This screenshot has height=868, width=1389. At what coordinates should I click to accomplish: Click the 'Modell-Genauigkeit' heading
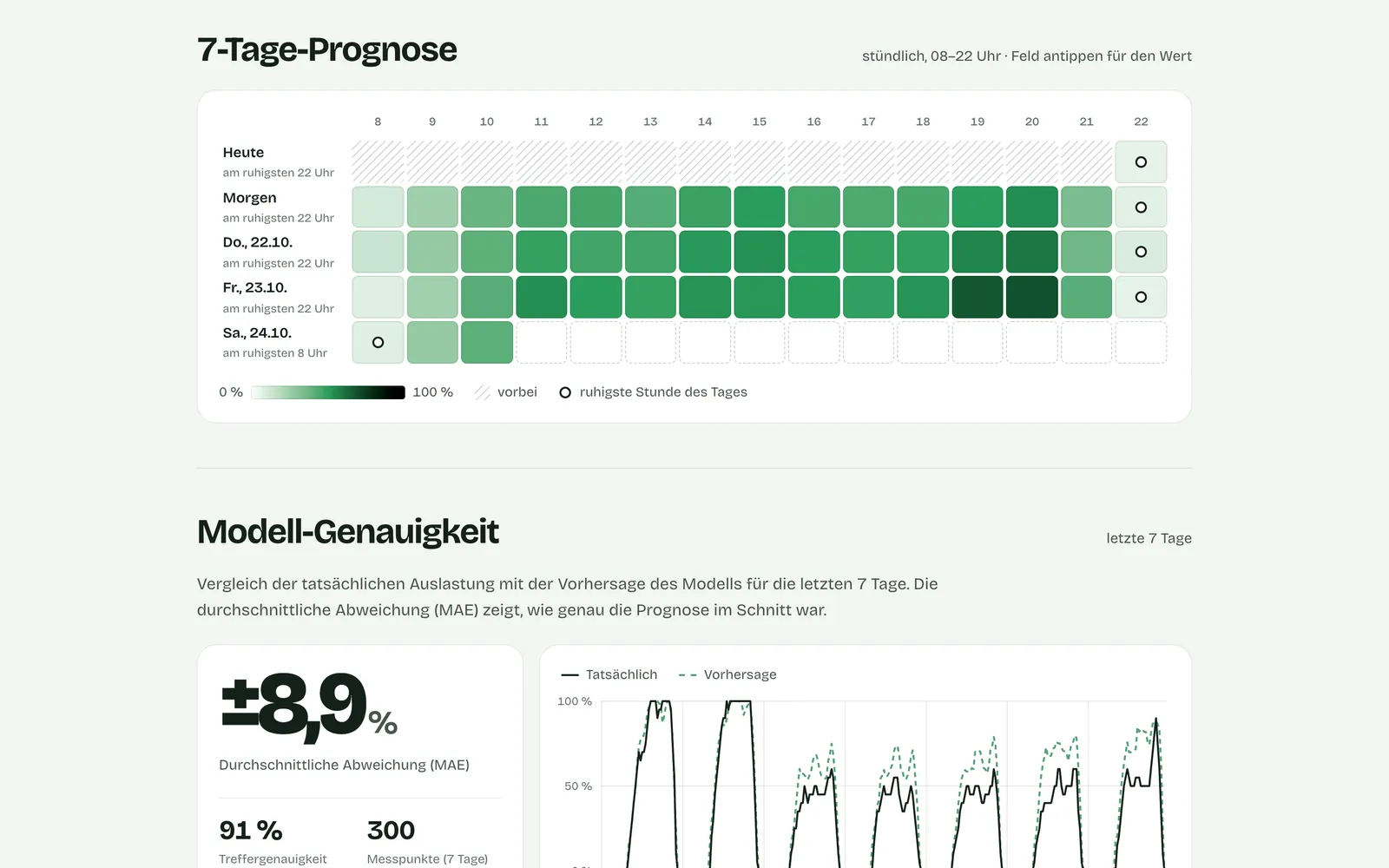tap(348, 531)
